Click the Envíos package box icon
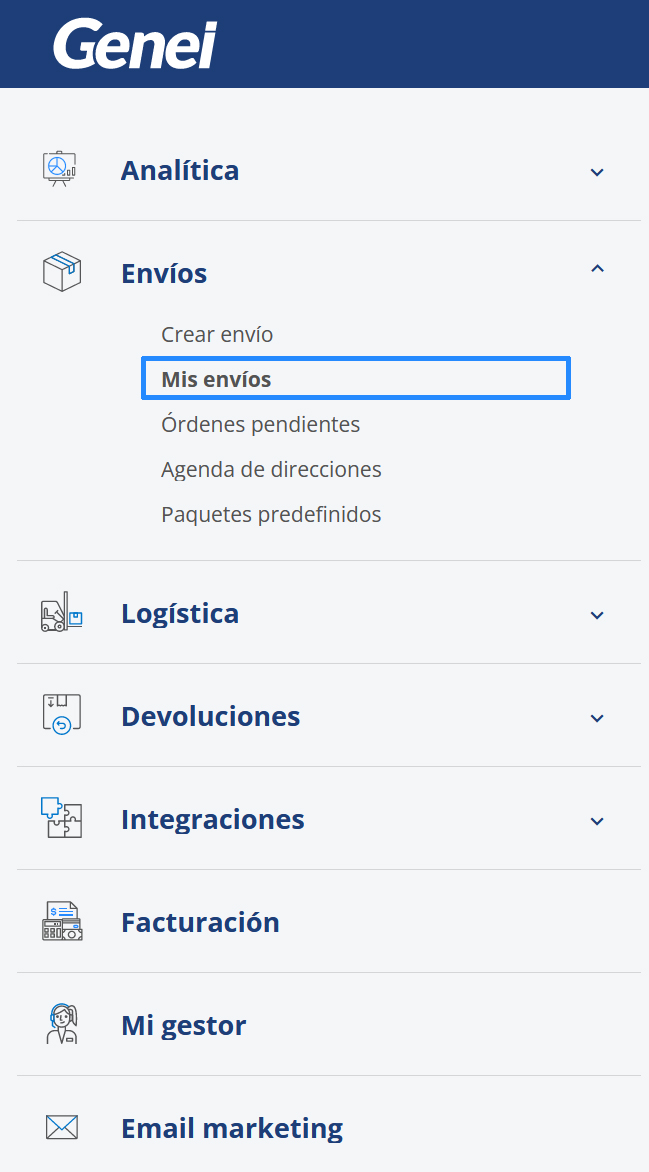The width and height of the screenshot is (649, 1172). point(61,272)
